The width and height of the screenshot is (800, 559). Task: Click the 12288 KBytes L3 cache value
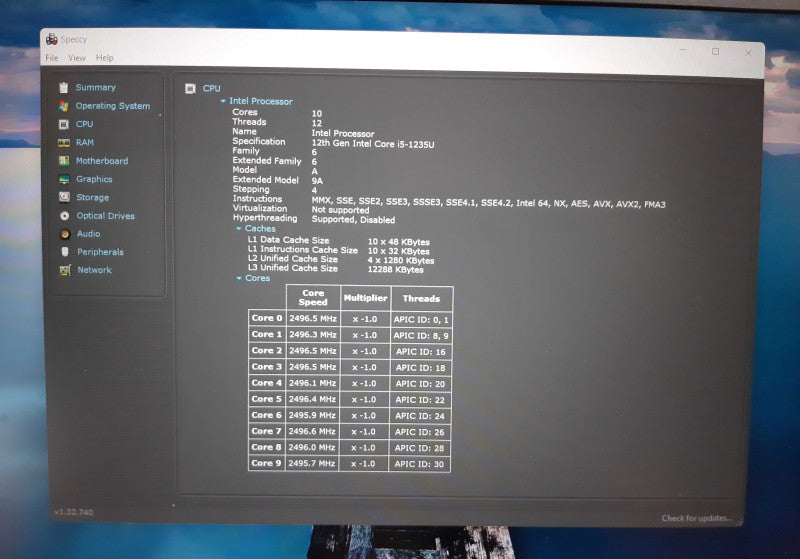(x=395, y=270)
